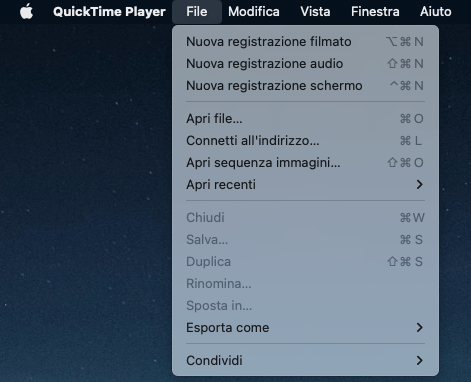Select Apri file… menu entry
This screenshot has width=471, height=382.
[305, 119]
